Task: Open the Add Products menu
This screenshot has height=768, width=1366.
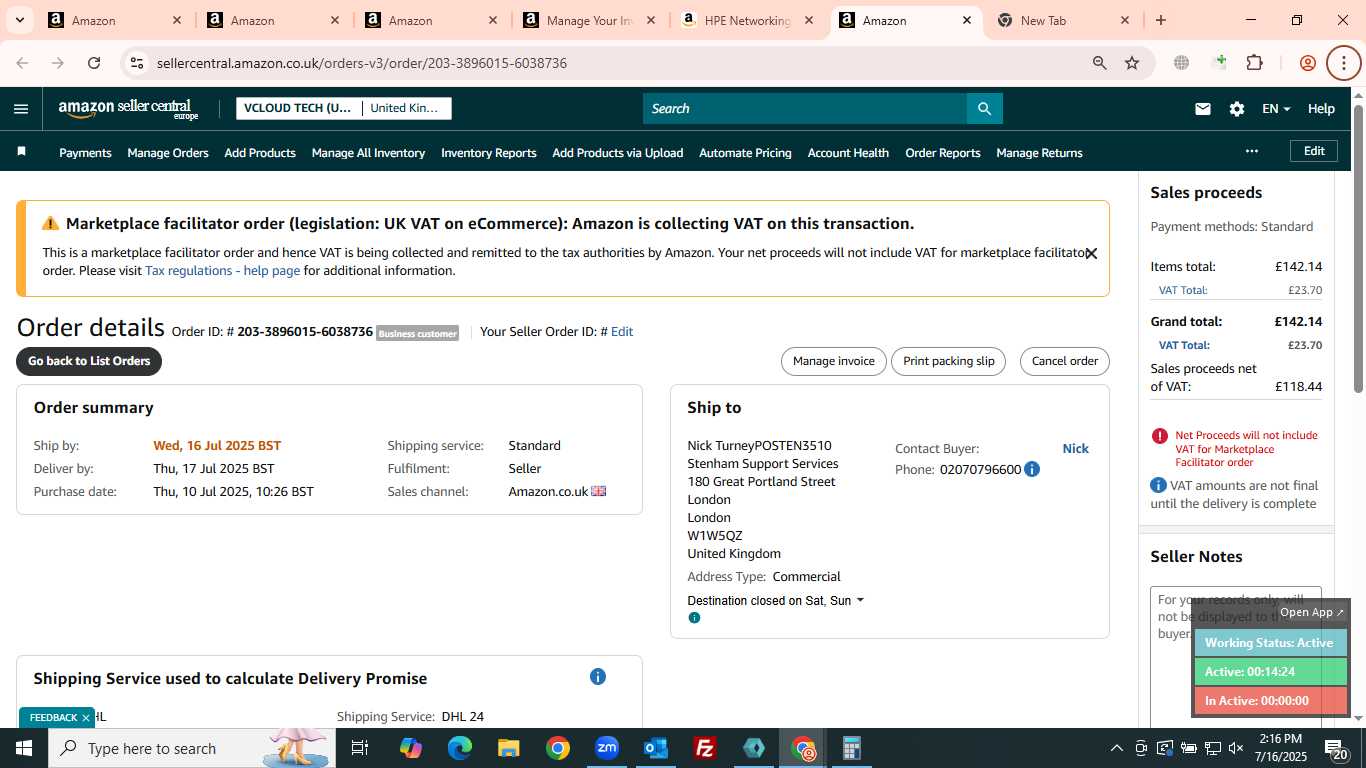Action: pyautogui.click(x=260, y=153)
